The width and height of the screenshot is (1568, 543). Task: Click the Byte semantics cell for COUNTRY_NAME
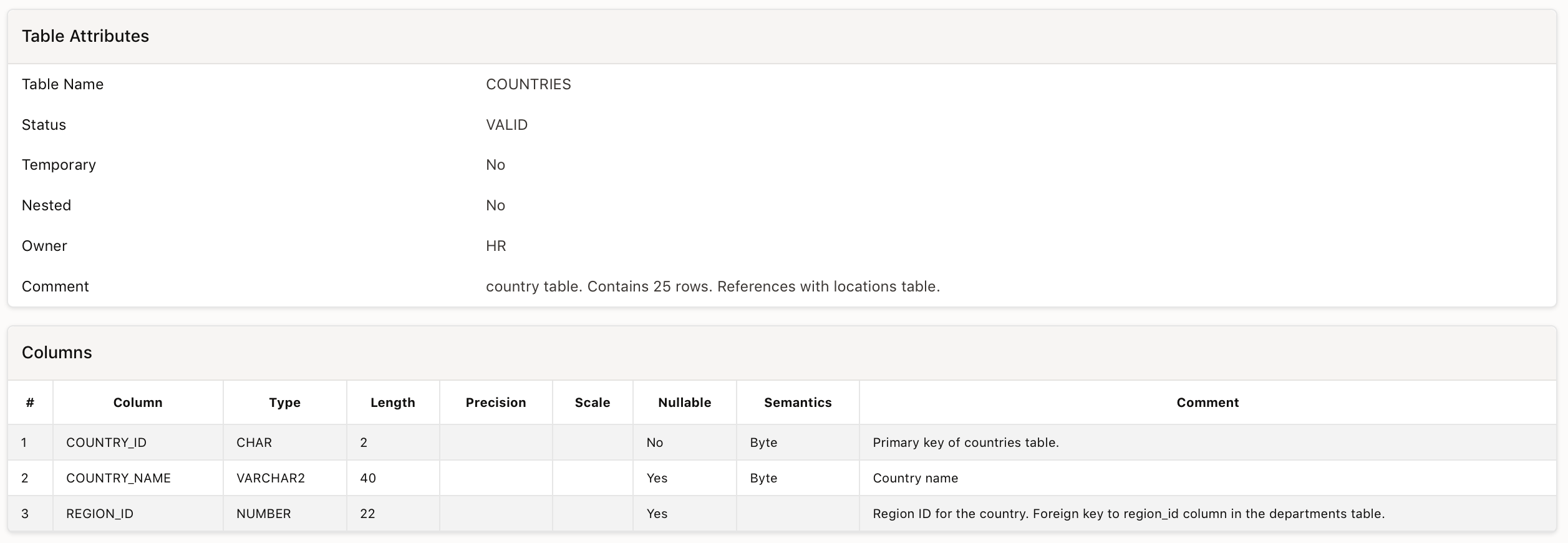pos(798,478)
